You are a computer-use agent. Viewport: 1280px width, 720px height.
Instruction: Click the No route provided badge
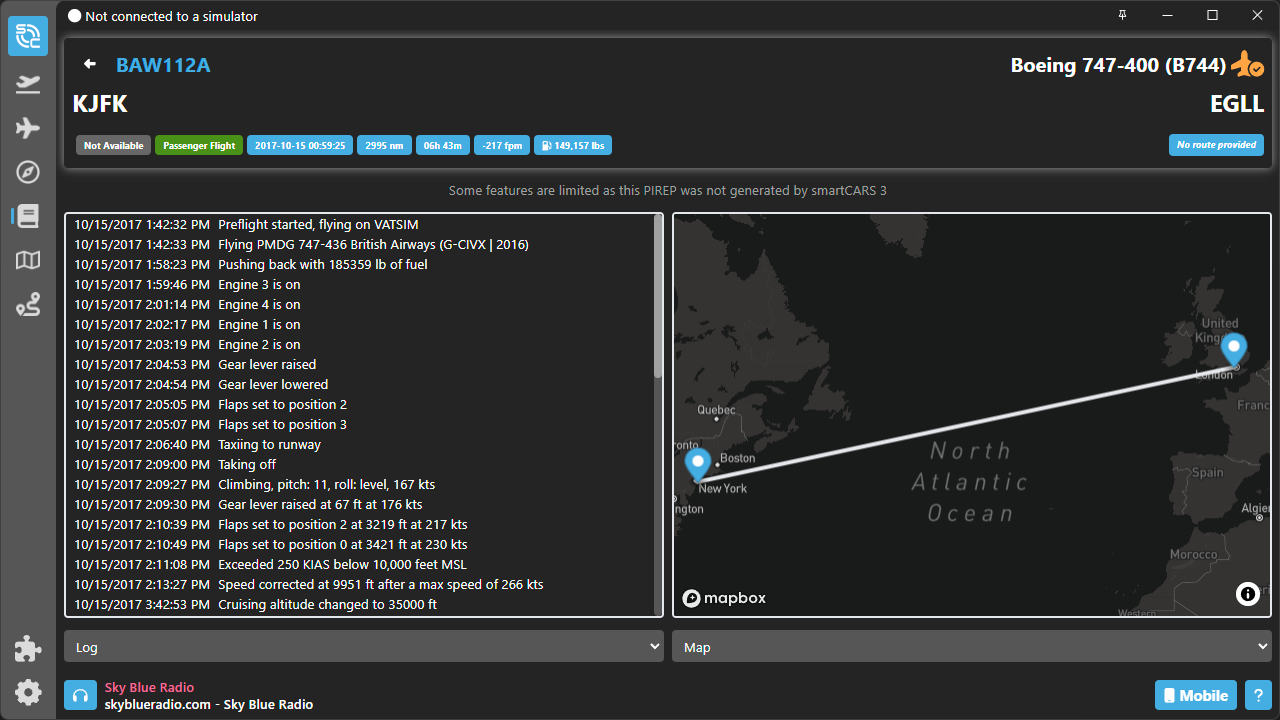tap(1216, 145)
